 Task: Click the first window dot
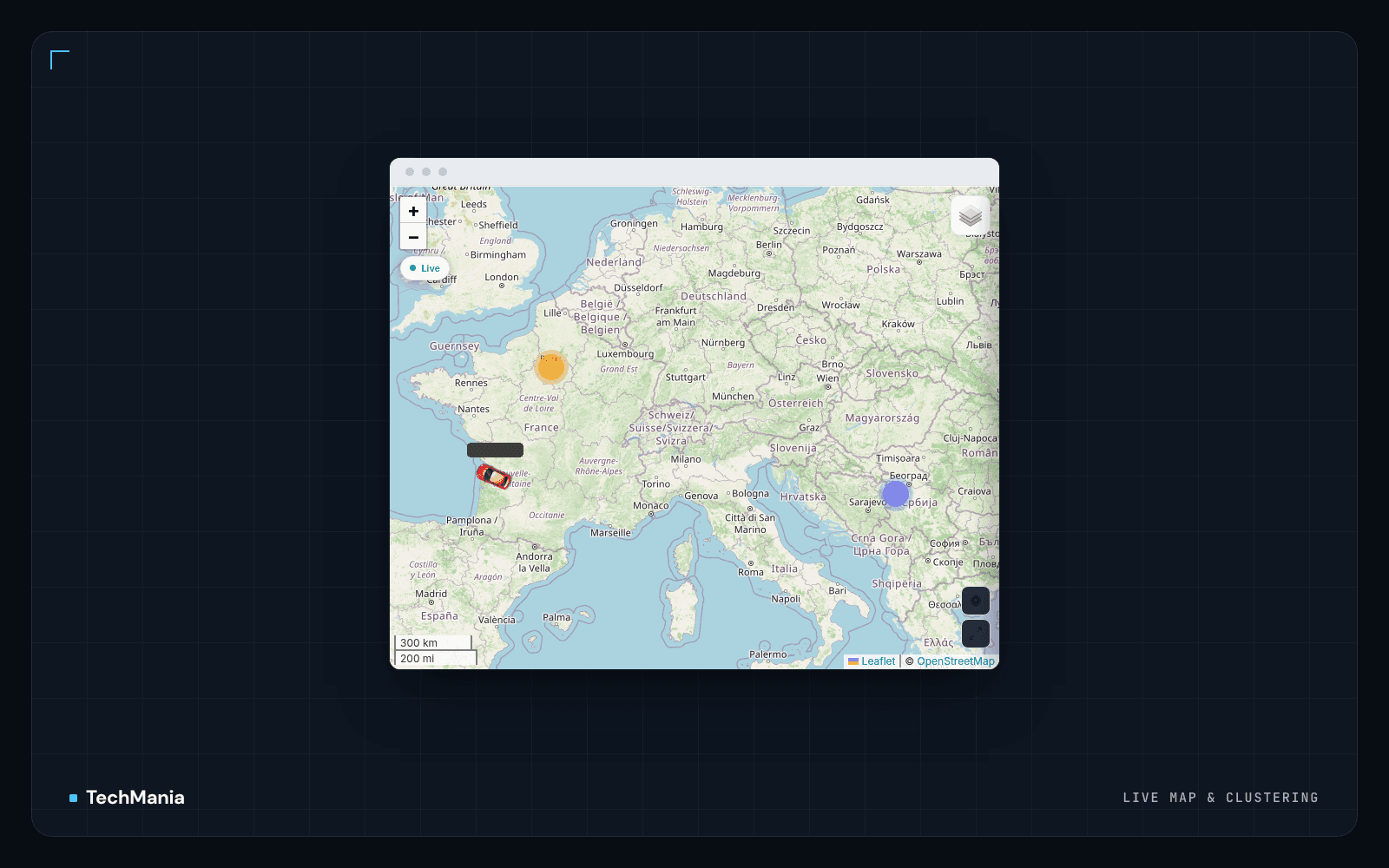click(410, 172)
